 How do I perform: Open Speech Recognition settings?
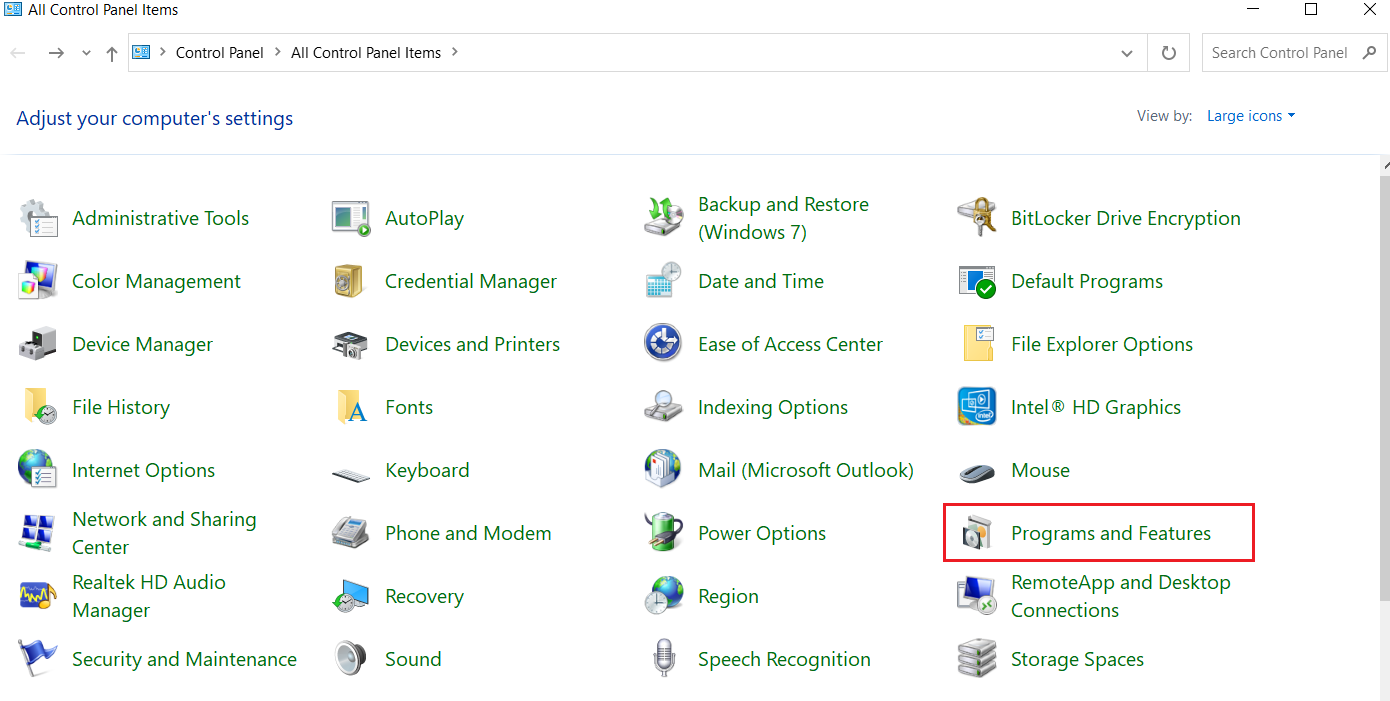(783, 658)
